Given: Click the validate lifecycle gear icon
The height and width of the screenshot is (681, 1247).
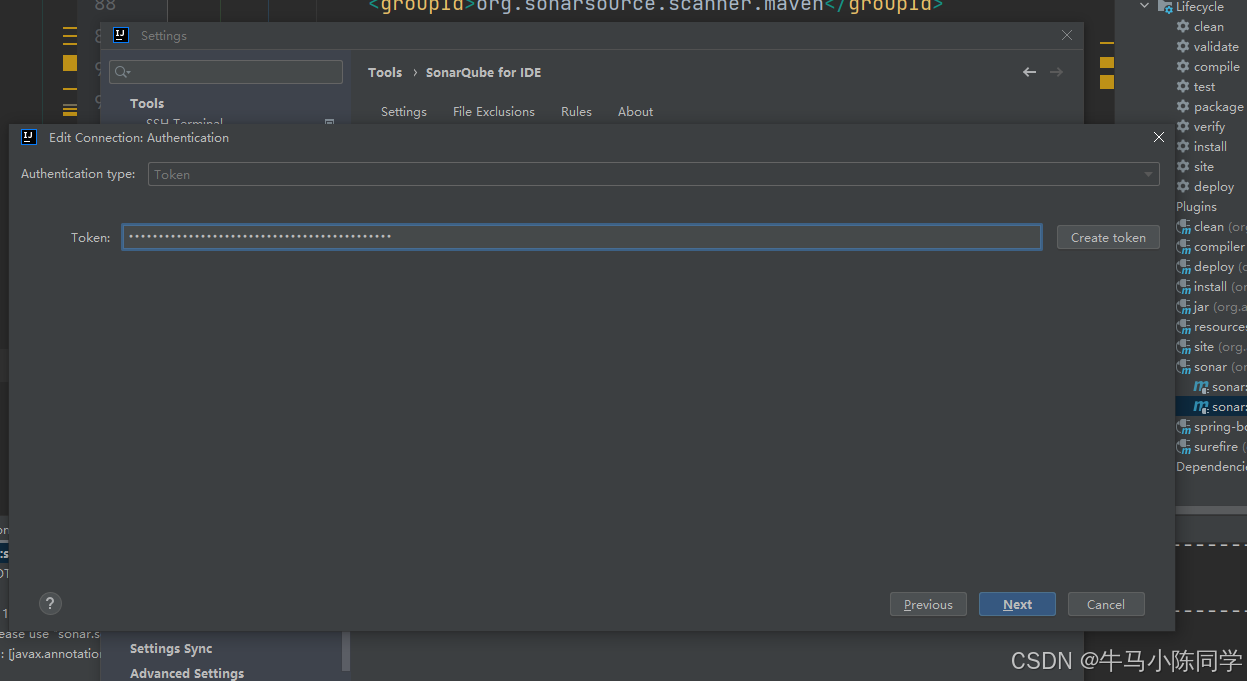Looking at the screenshot, I should coord(1183,47).
